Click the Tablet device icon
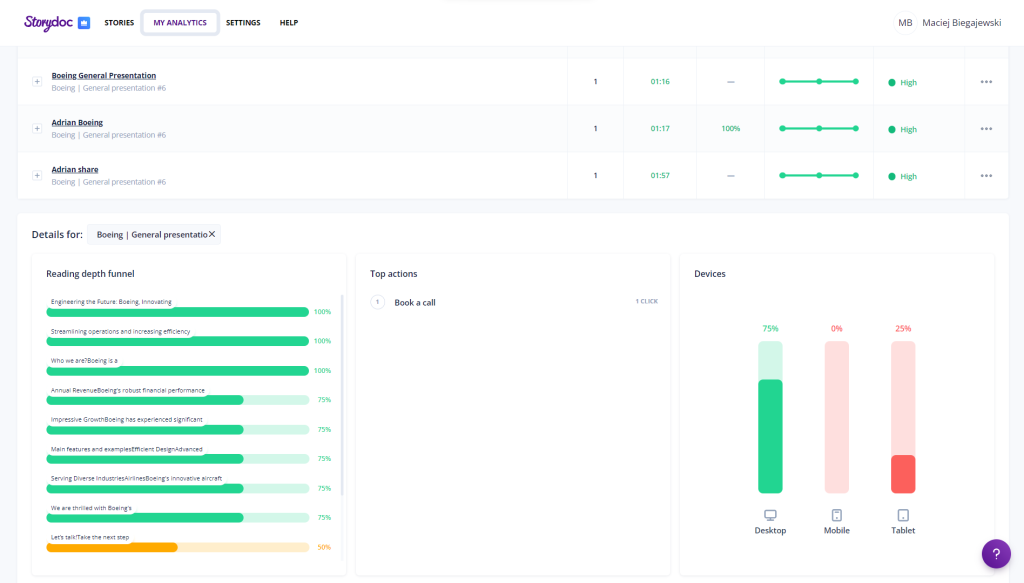Viewport: 1024px width, 583px height. click(x=903, y=515)
